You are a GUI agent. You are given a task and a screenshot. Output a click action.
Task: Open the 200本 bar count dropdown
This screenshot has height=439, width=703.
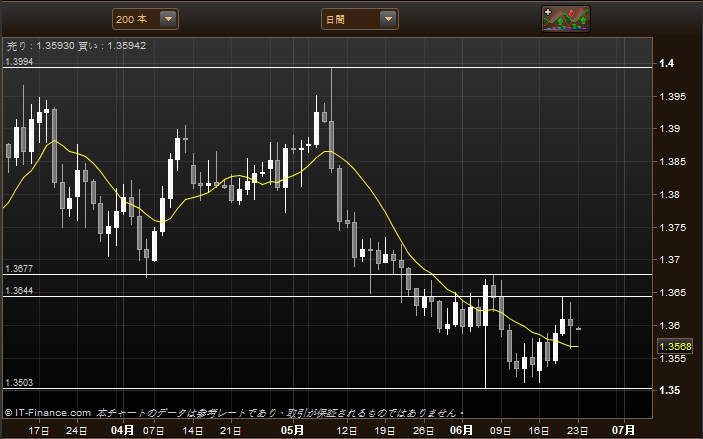click(x=145, y=19)
